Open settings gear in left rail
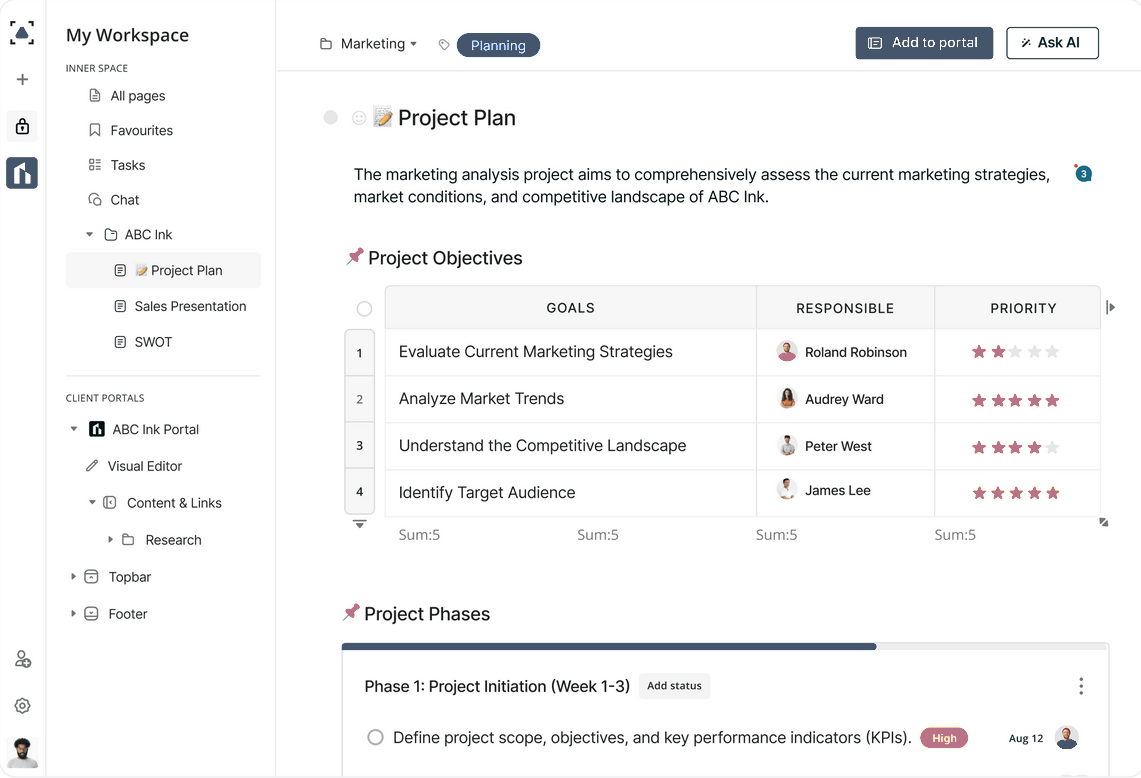This screenshot has width=1141, height=778. [x=22, y=706]
